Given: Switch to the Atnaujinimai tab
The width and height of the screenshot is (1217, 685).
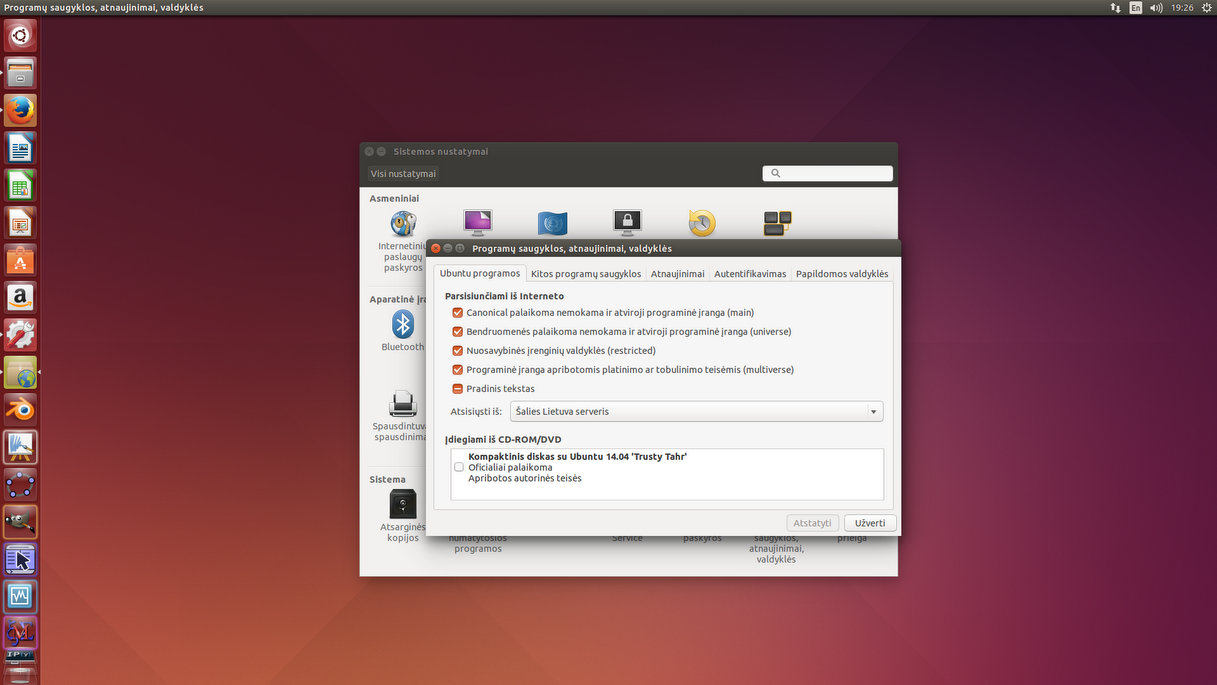Looking at the screenshot, I should pos(677,274).
